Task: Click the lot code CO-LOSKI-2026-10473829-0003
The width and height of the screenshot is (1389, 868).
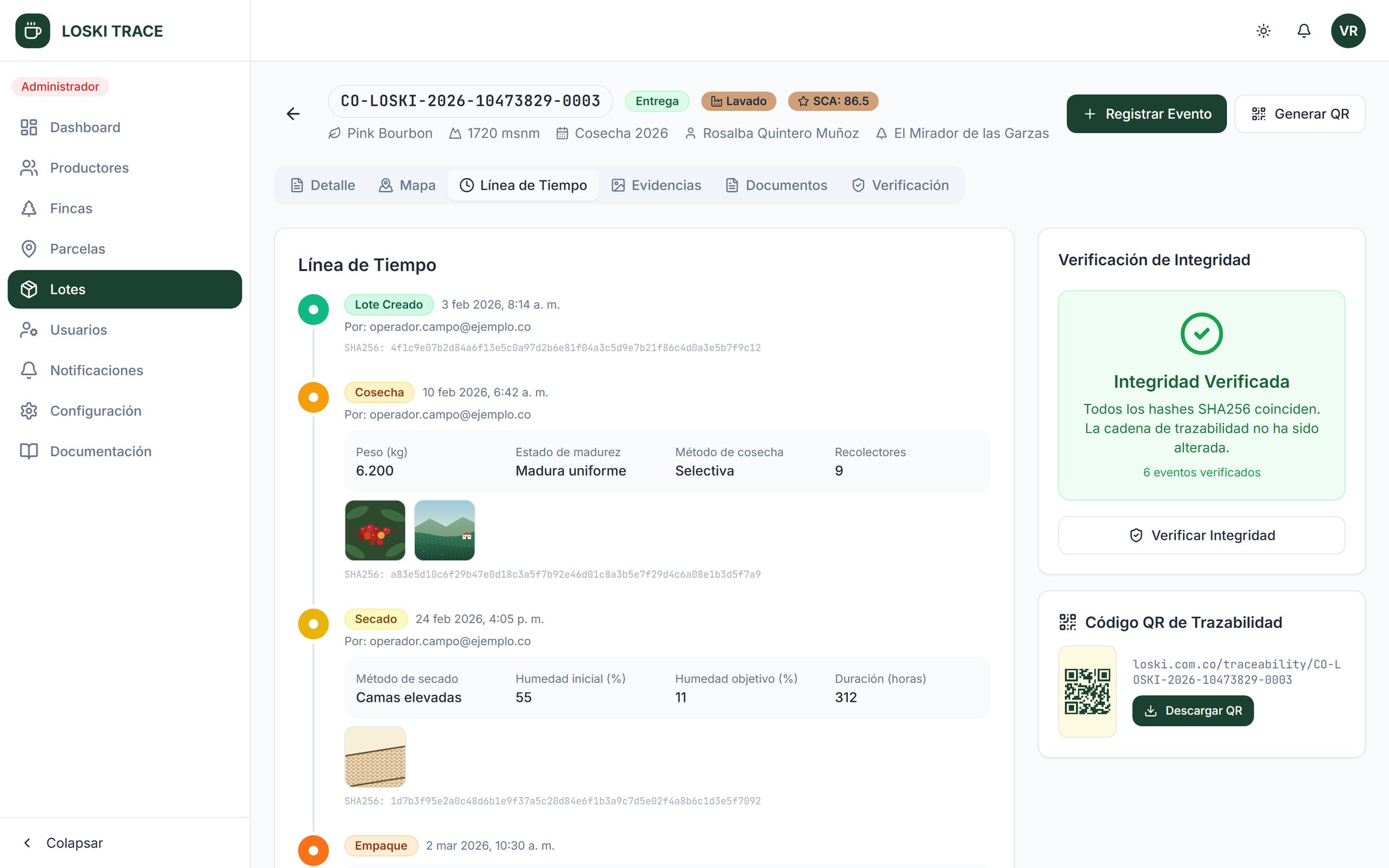Action: [x=471, y=101]
